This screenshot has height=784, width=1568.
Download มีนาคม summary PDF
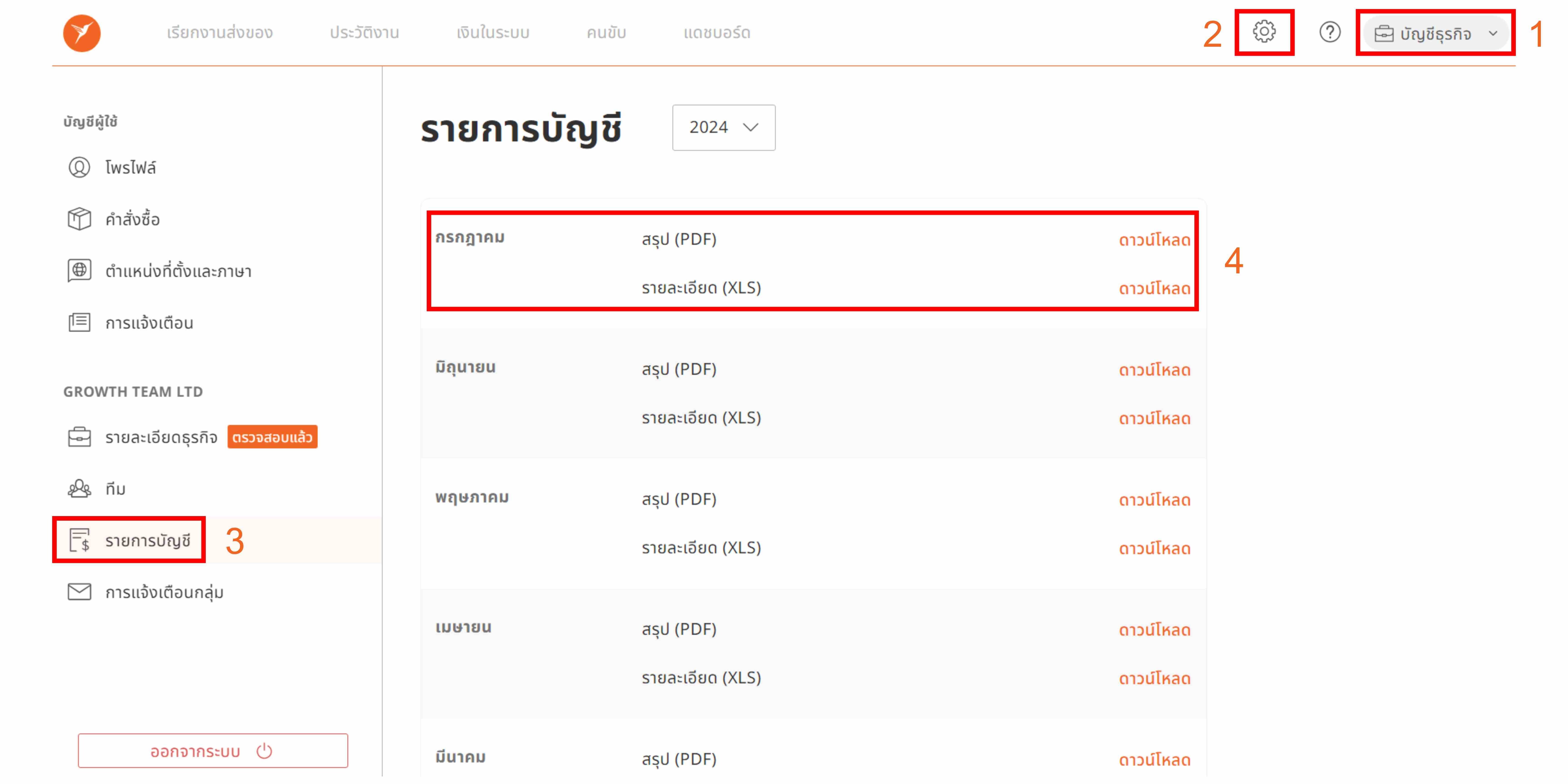pos(1155,760)
